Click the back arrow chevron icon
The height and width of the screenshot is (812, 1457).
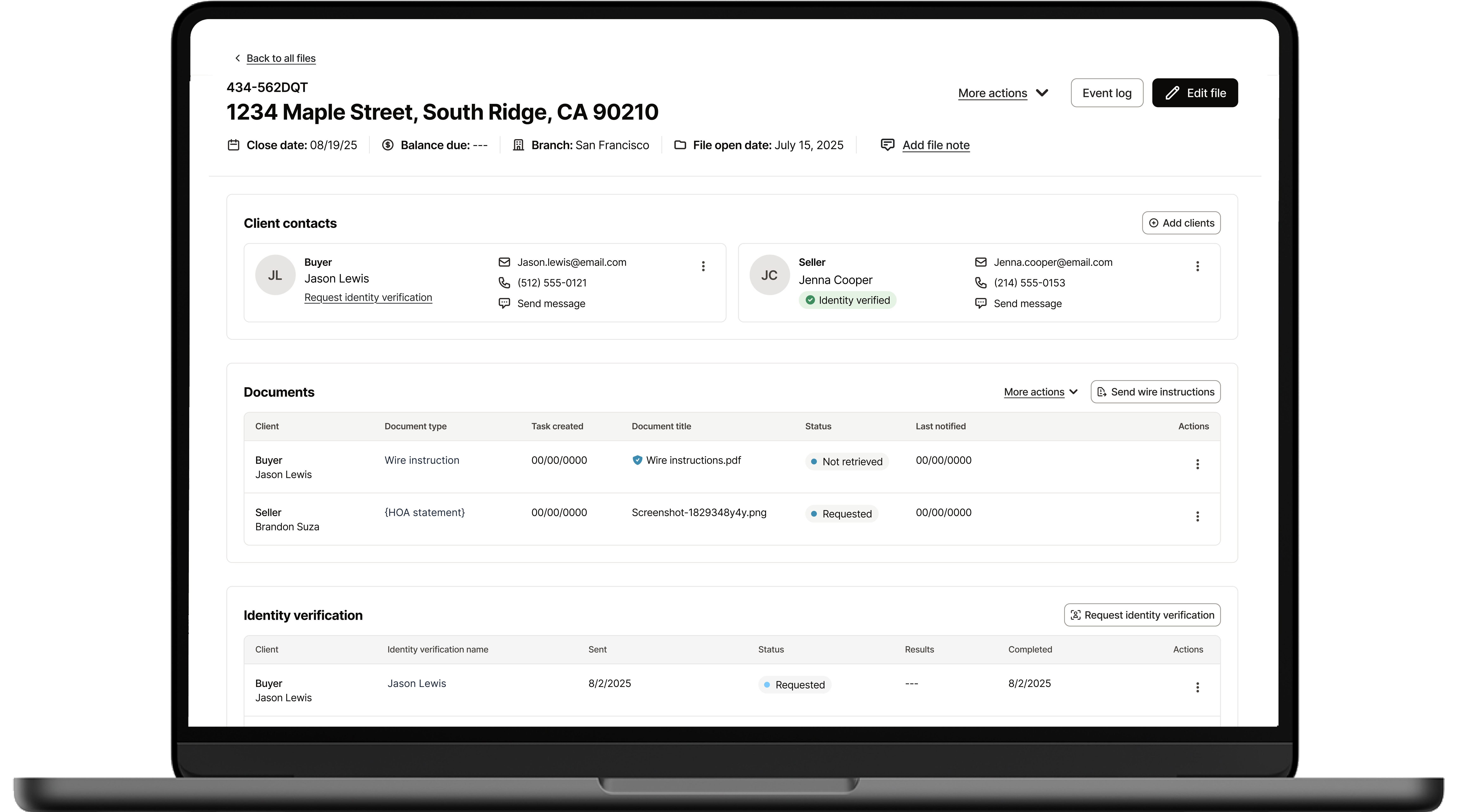coord(237,58)
